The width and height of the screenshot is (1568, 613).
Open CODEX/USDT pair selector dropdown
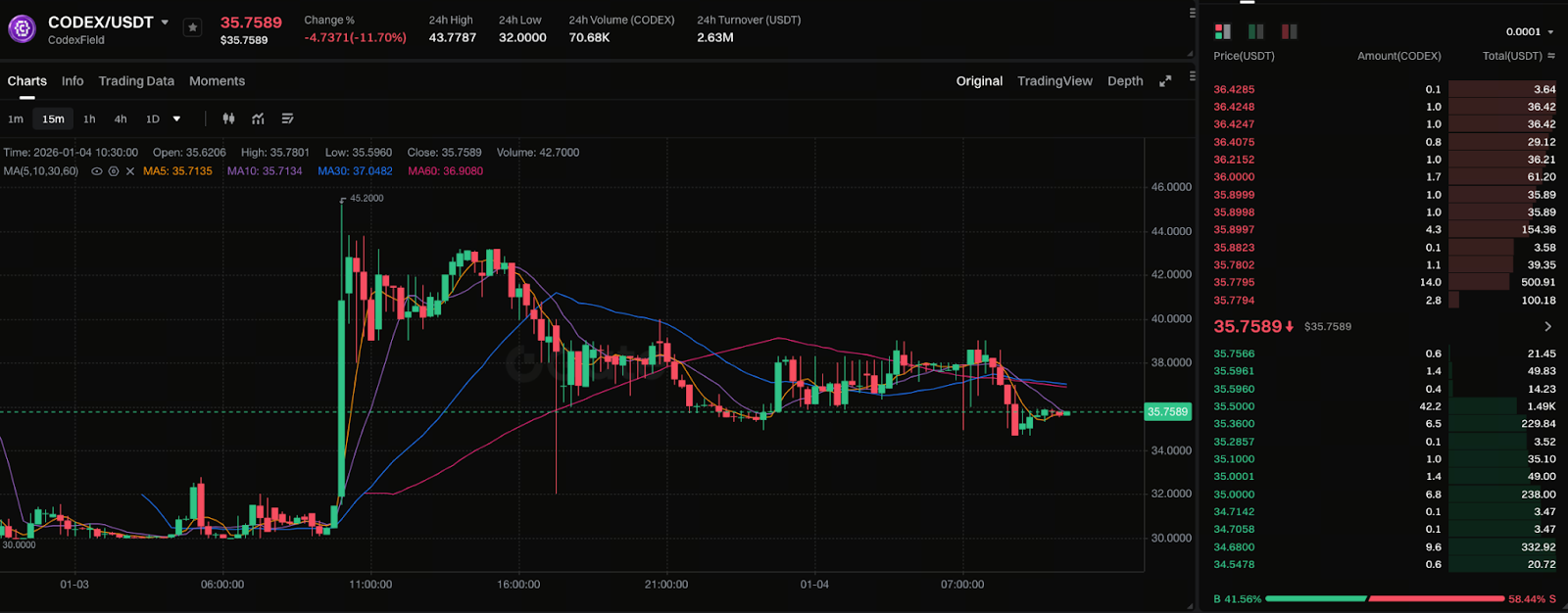coord(165,22)
